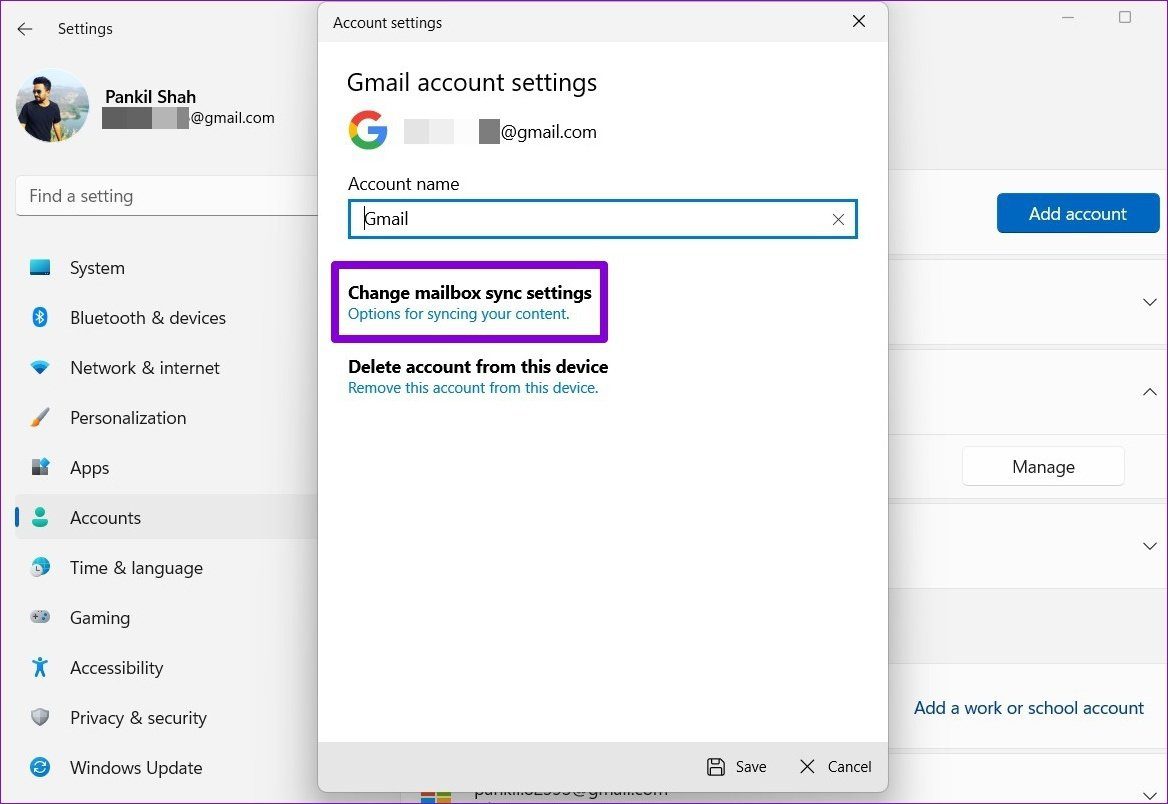Click the Personalization paintbrush icon
Image resolution: width=1168 pixels, height=804 pixels.
(x=40, y=417)
